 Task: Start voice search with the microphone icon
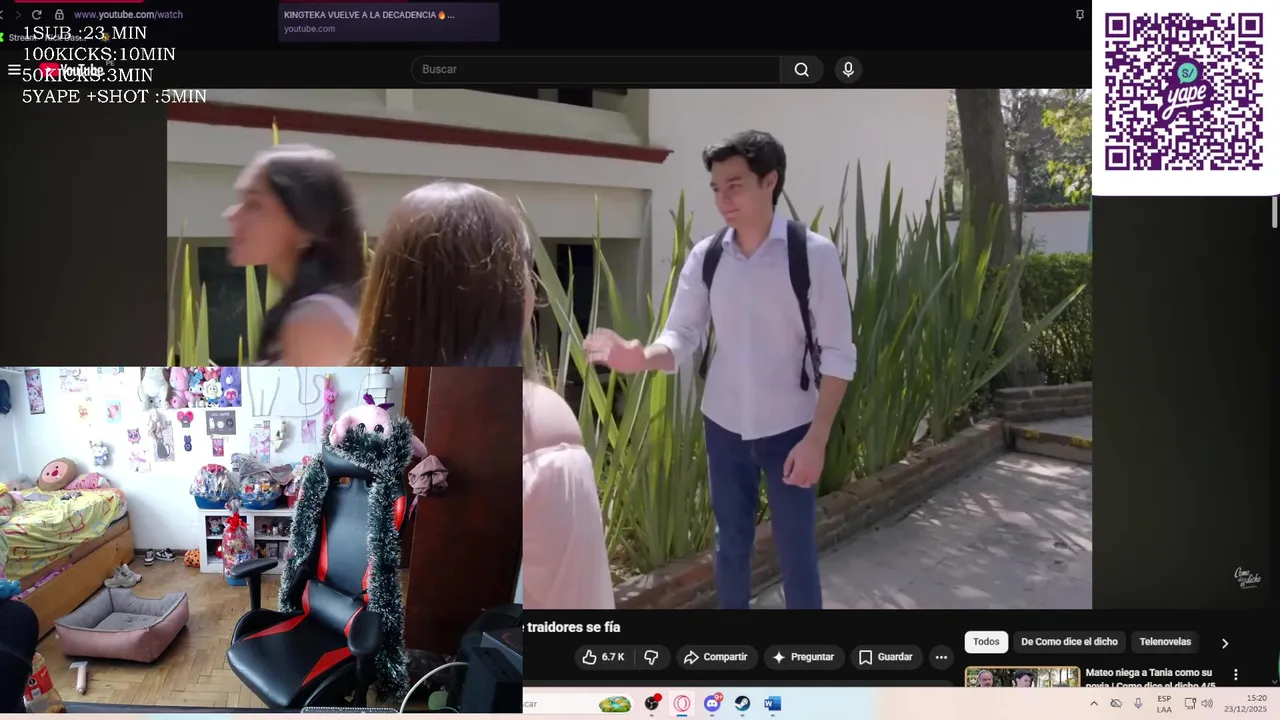tap(848, 69)
